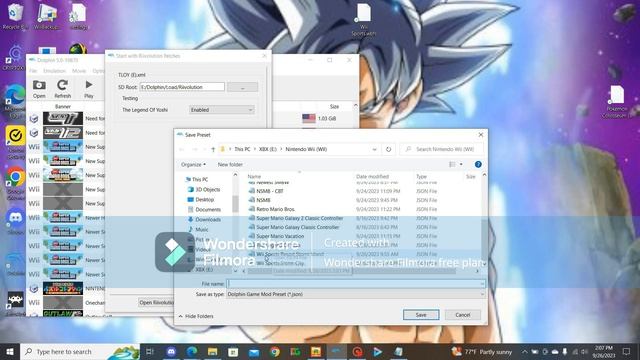Open the Organize dropdown menu
The image size is (640, 360).
click(193, 164)
